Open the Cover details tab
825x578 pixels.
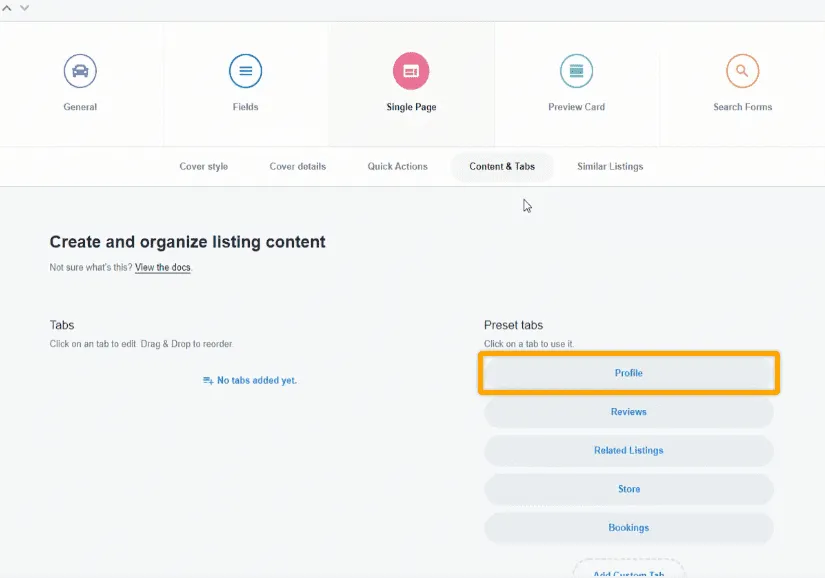[298, 166]
